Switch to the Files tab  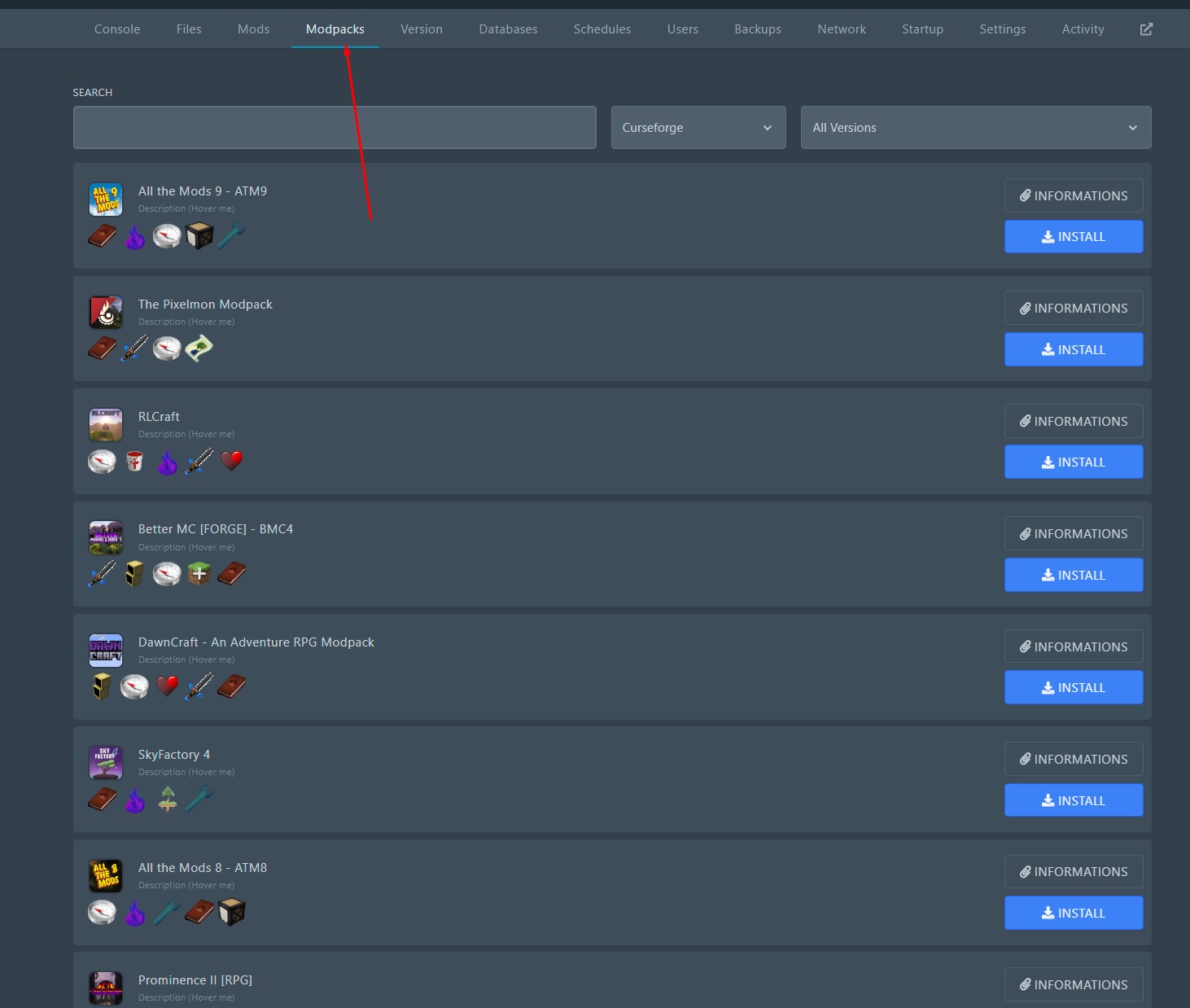point(189,29)
